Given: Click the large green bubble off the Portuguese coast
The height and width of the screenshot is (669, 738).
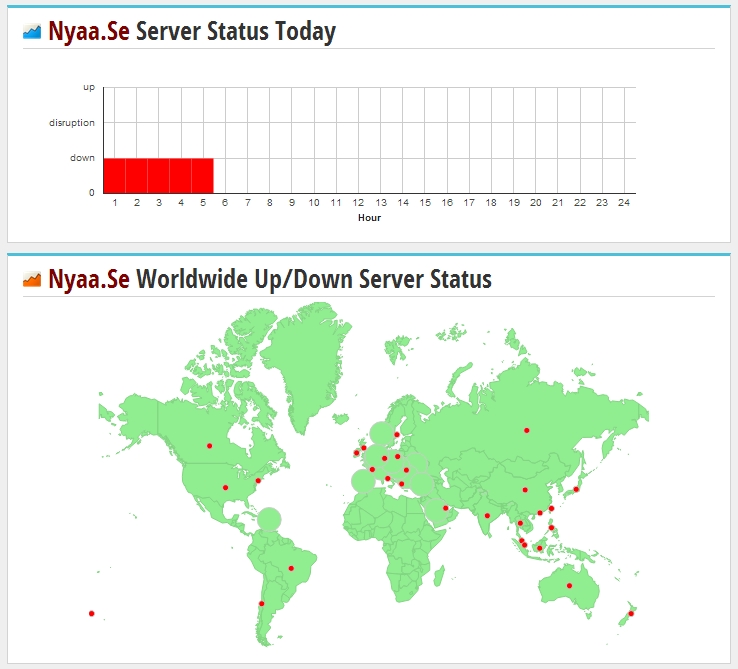Looking at the screenshot, I should point(363,482).
